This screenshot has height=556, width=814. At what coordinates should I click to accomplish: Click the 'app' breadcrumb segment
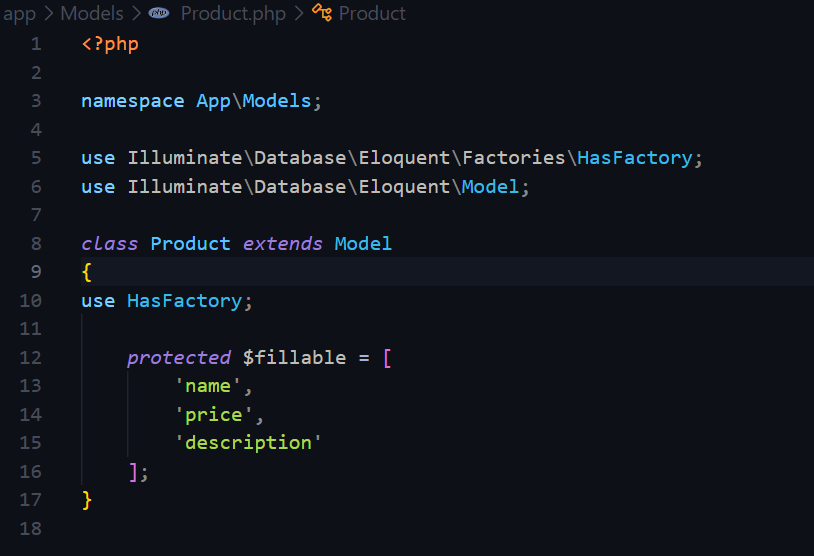(19, 14)
